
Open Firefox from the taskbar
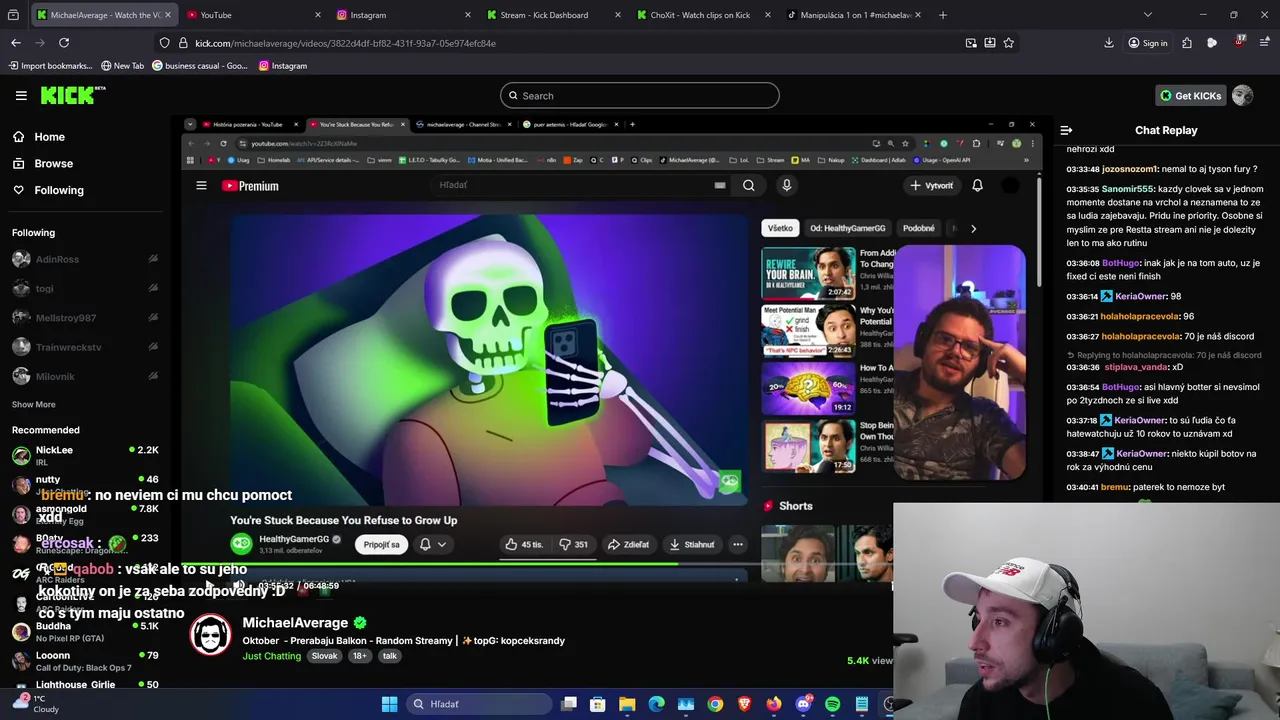[x=774, y=704]
